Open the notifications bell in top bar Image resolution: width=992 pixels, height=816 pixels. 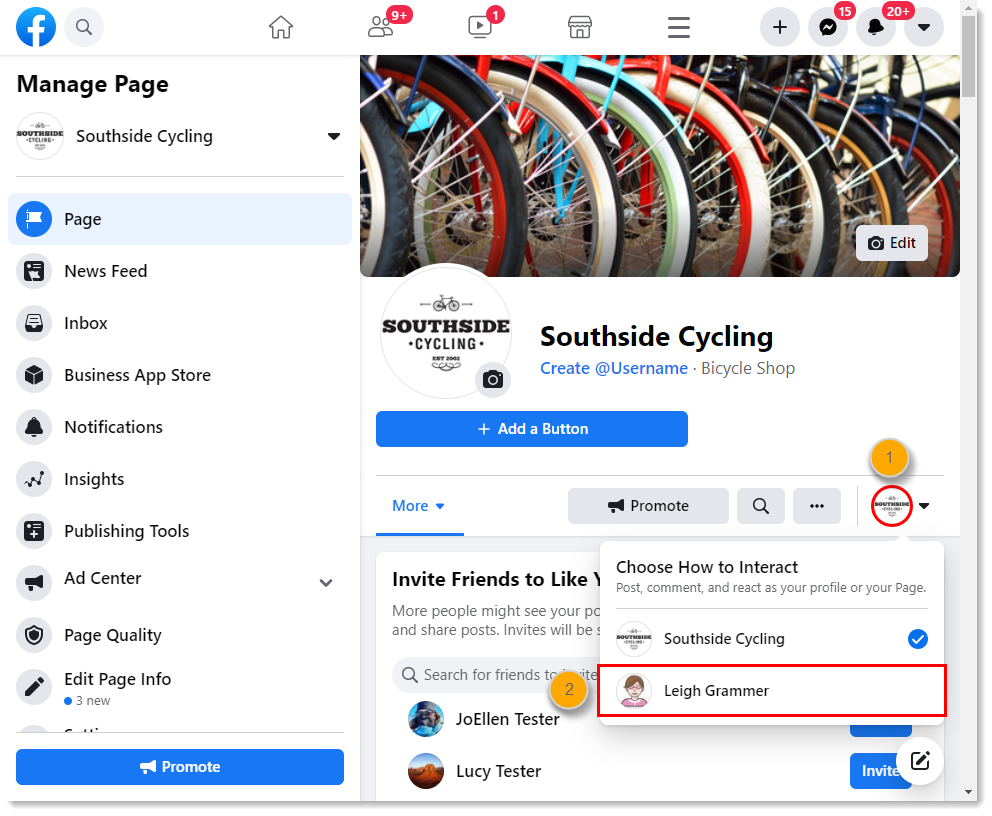click(876, 27)
